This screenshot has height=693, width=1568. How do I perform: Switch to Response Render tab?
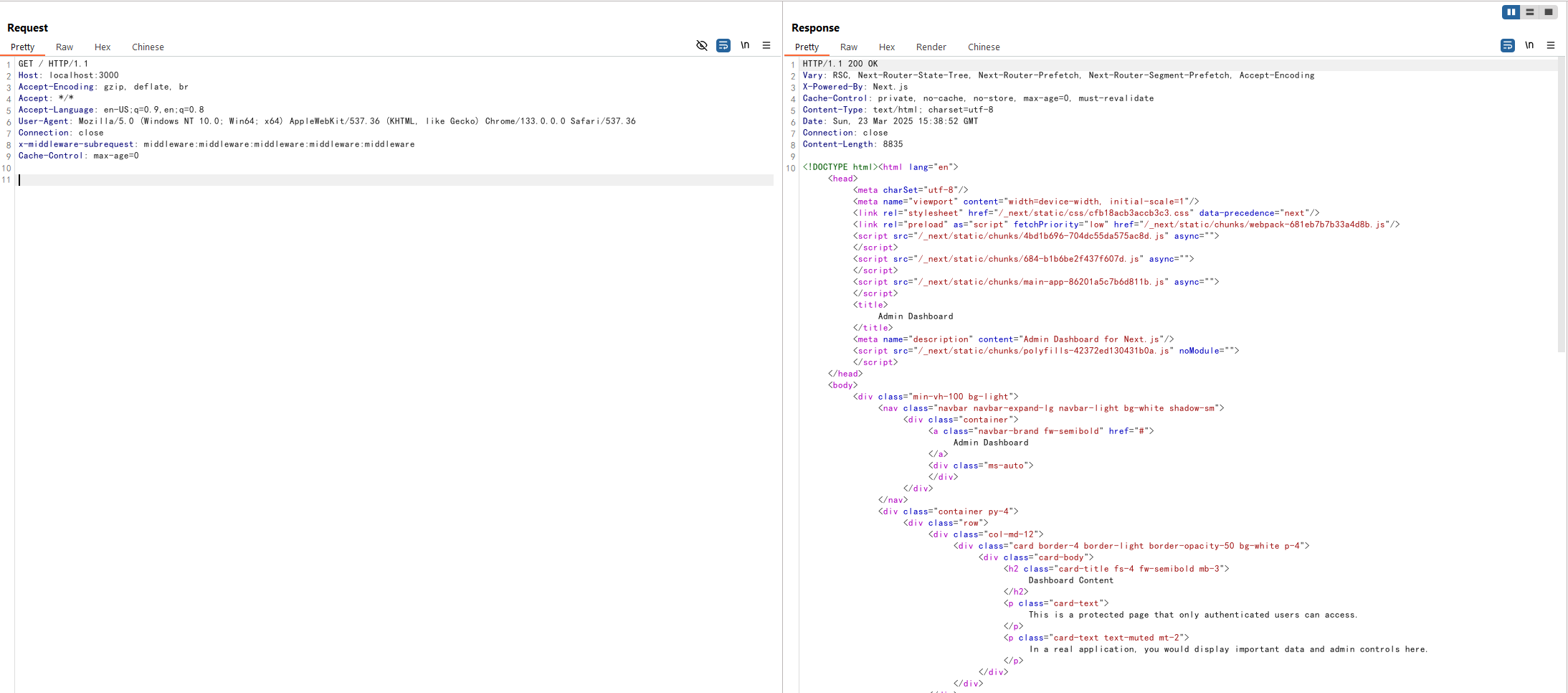(x=931, y=47)
